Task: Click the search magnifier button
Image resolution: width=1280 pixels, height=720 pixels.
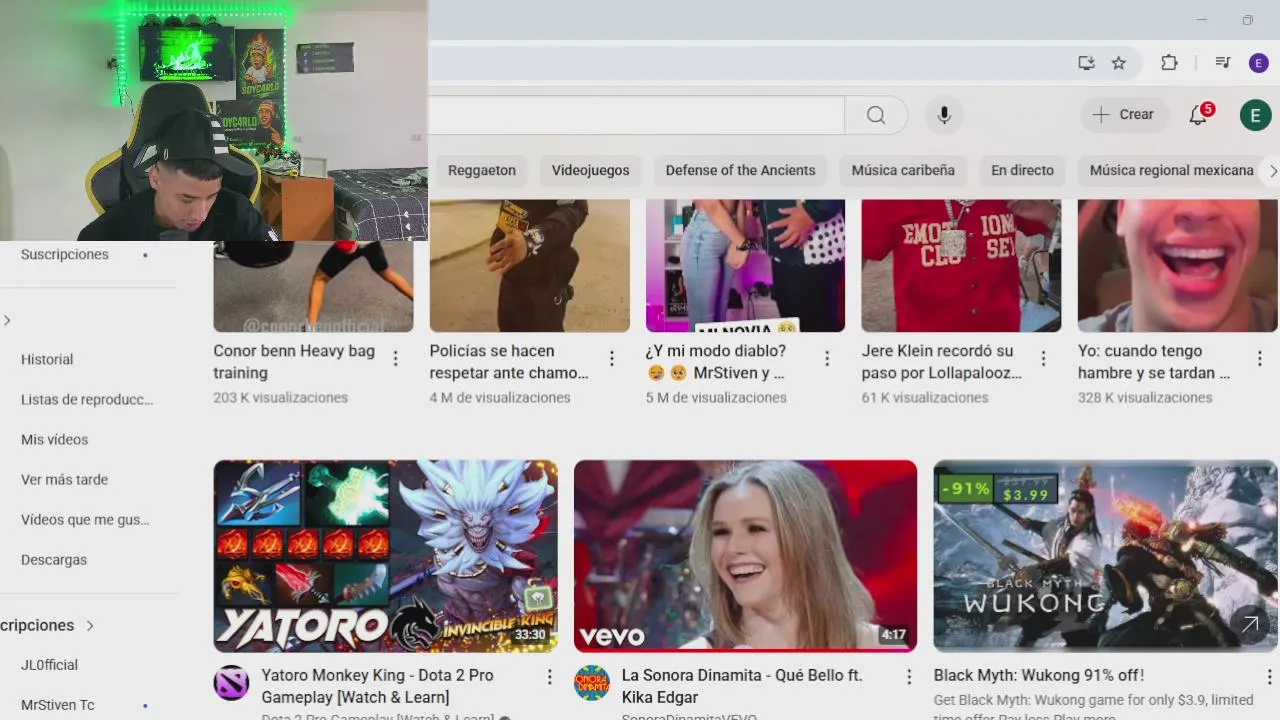Action: (876, 115)
